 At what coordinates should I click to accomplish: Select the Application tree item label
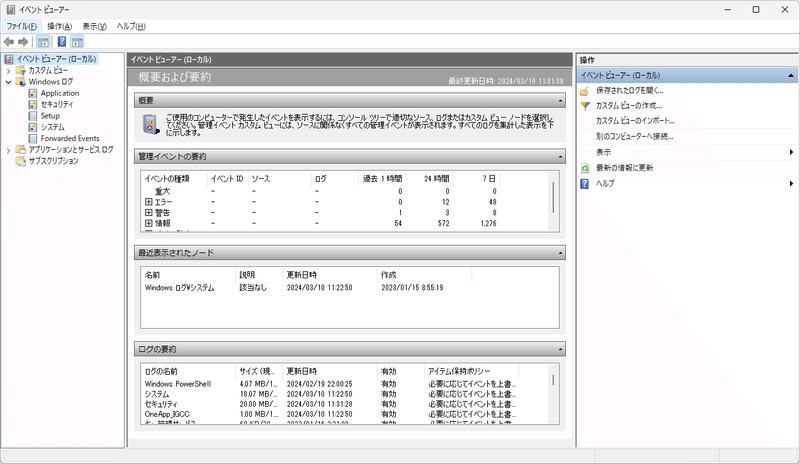point(60,93)
